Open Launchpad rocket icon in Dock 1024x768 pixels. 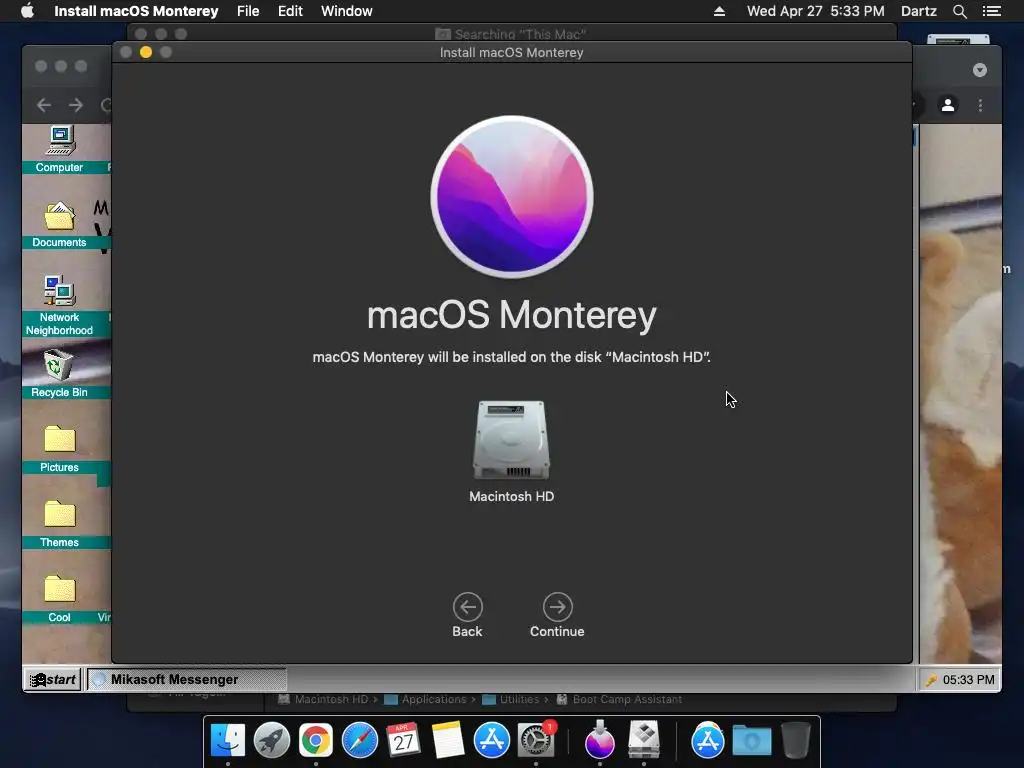tap(272, 740)
